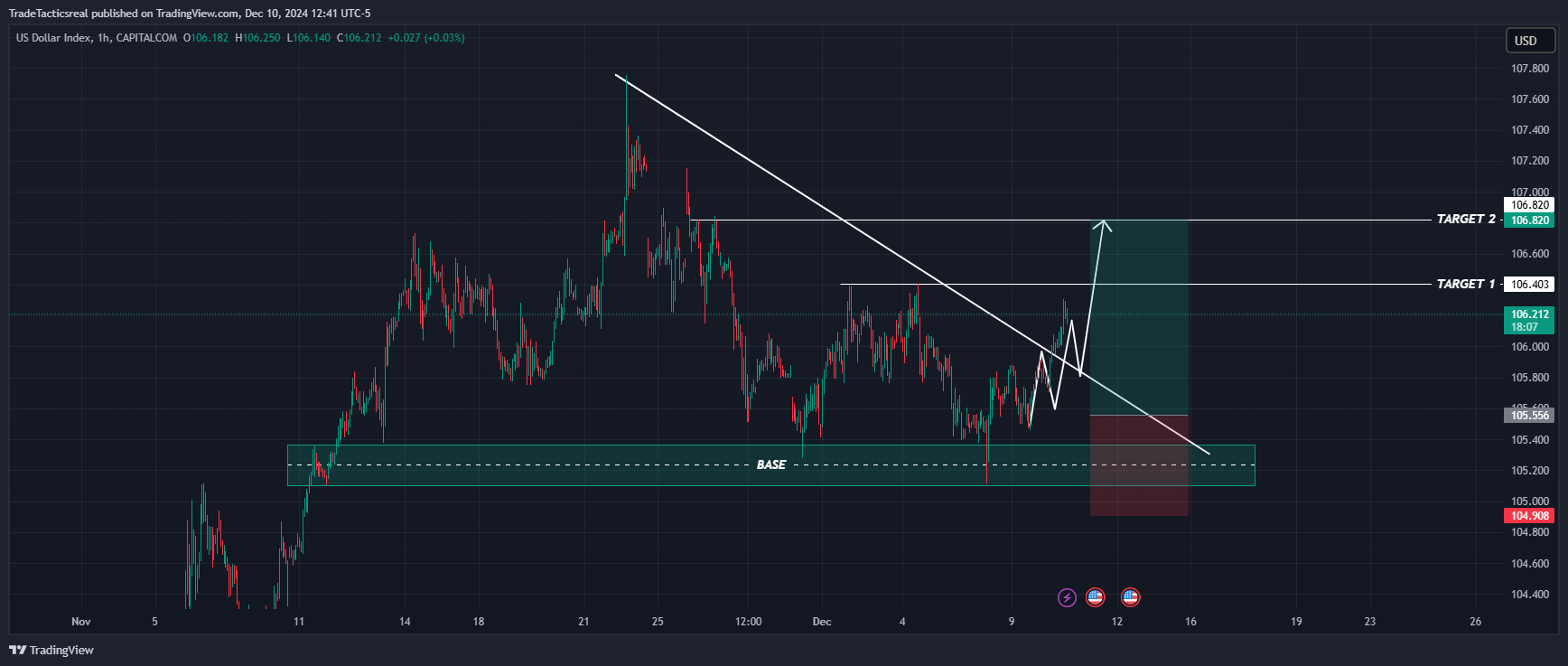This screenshot has width=1568, height=666.
Task: Click the 106.600 price axis label
Action: pyautogui.click(x=1529, y=254)
